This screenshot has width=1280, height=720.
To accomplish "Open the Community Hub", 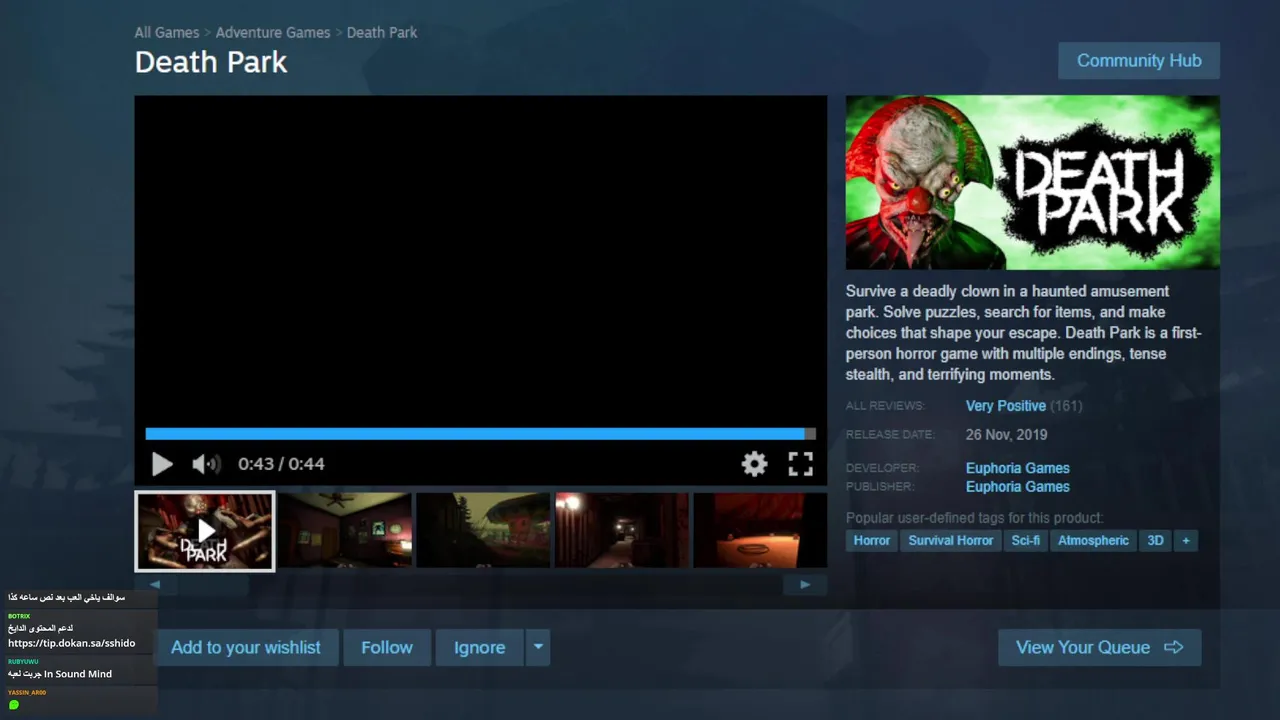I will click(1139, 61).
